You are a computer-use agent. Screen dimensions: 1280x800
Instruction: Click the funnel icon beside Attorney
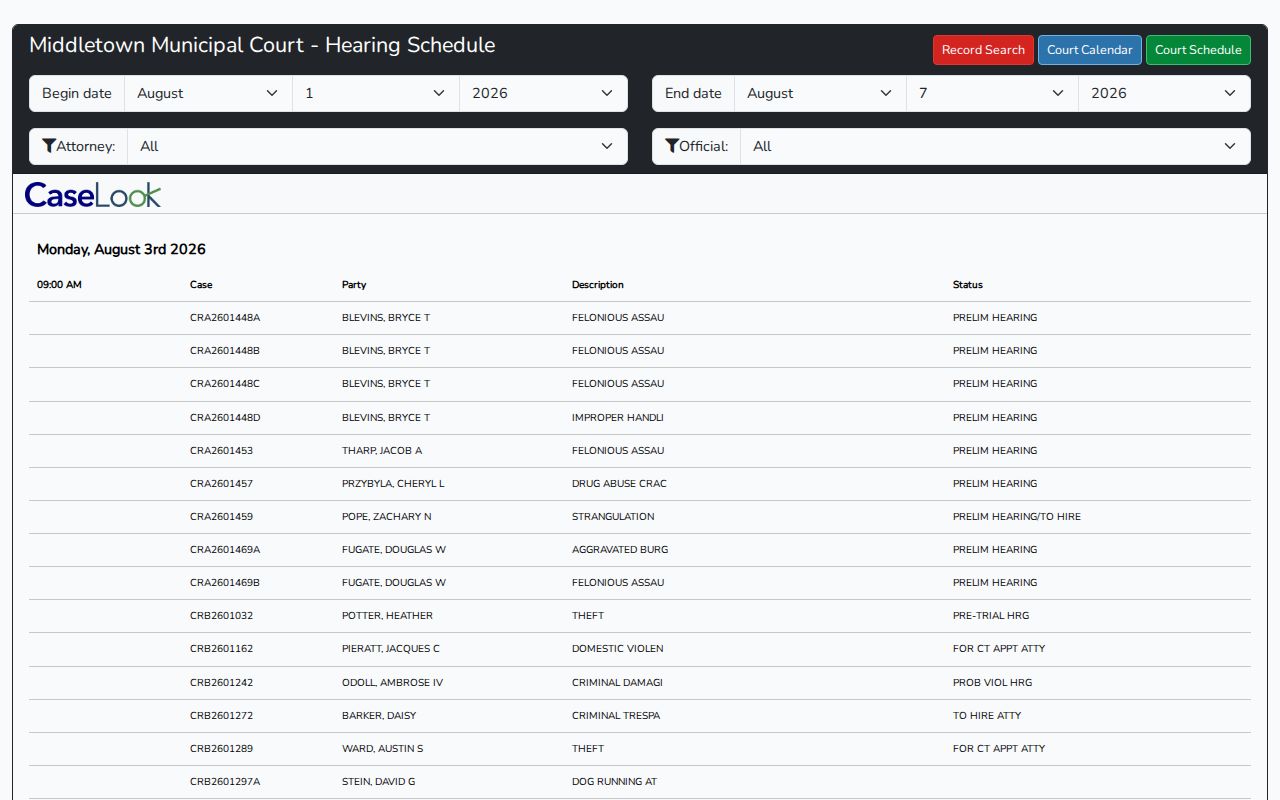pos(48,146)
